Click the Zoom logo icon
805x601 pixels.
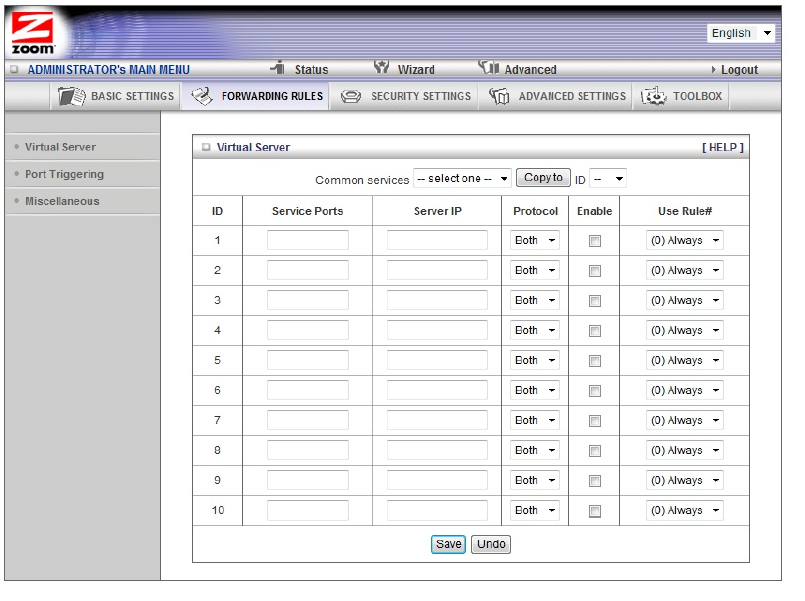32,33
